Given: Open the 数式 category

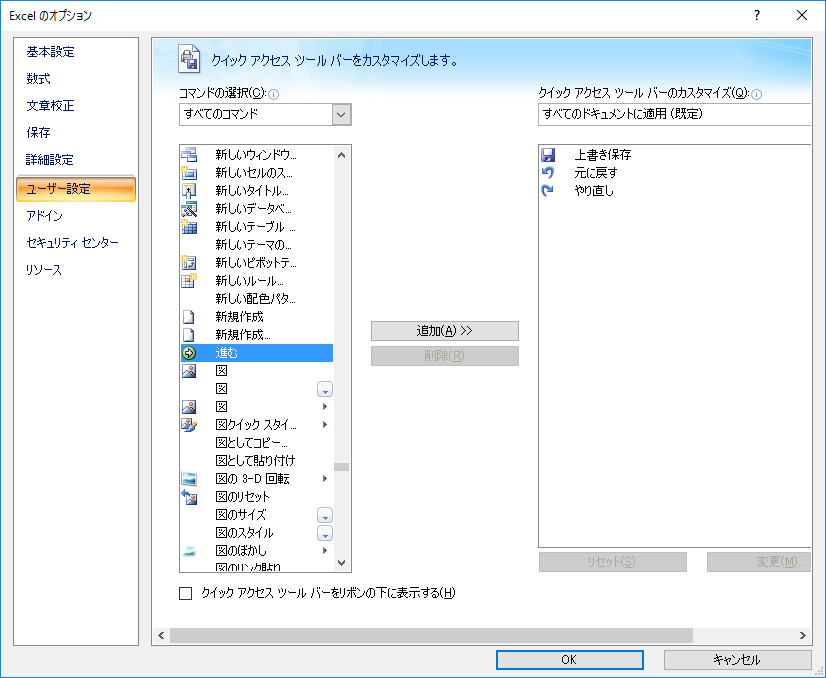Looking at the screenshot, I should tap(38, 78).
